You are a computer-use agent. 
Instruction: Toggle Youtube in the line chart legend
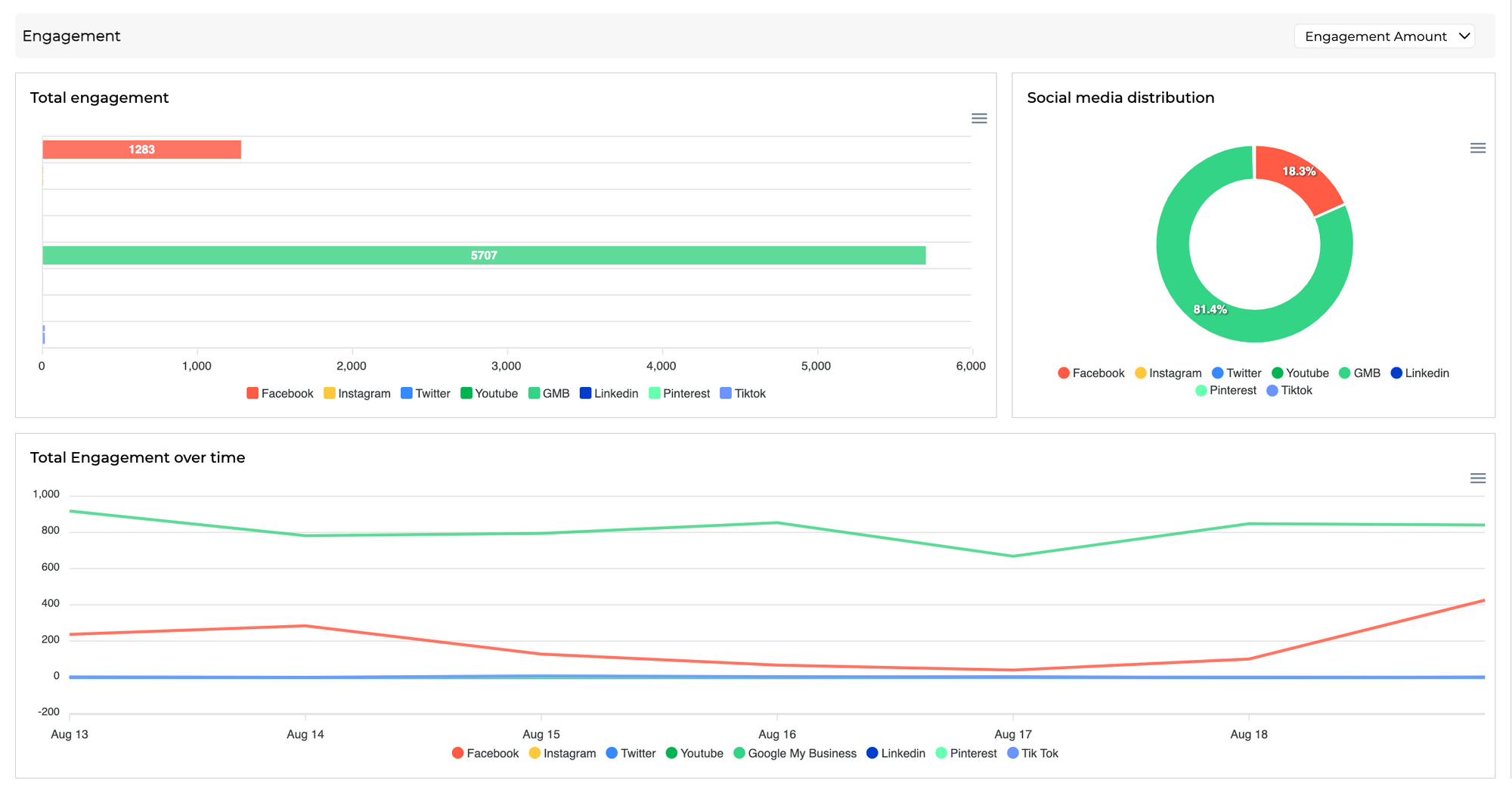pos(694,754)
